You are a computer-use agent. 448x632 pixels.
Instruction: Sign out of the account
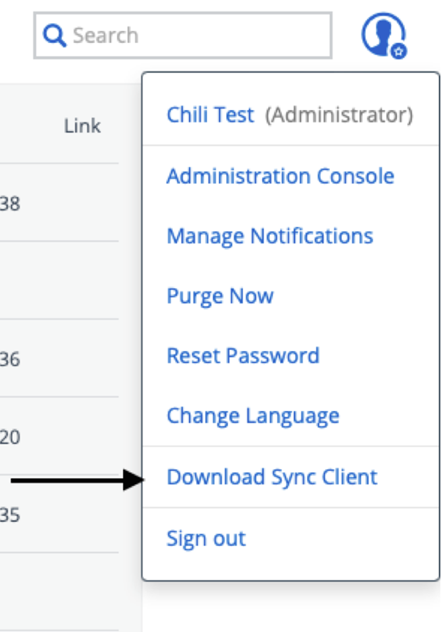(206, 538)
